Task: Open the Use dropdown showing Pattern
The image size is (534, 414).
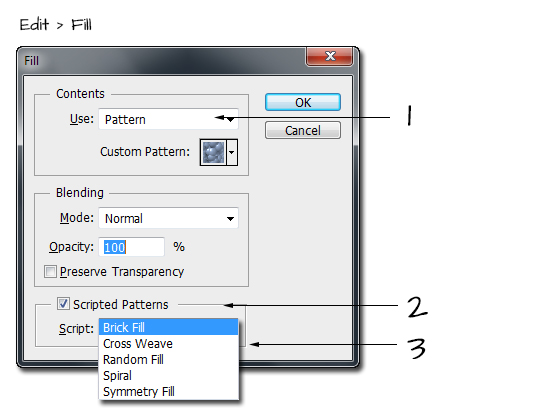Action: pos(168,119)
